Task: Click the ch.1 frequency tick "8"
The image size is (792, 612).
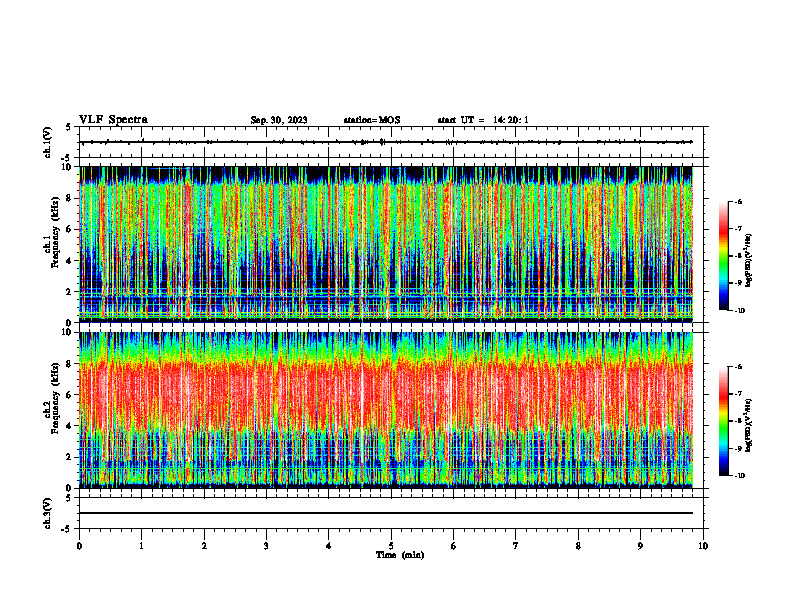Action: pyautogui.click(x=69, y=198)
